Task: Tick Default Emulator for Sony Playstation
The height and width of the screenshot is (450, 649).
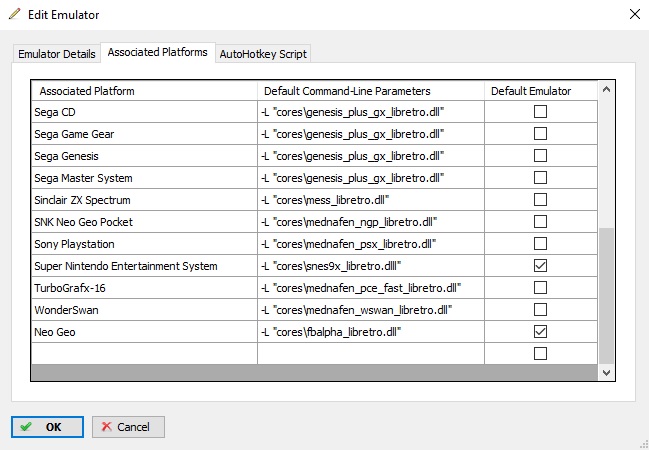Action: click(x=540, y=243)
